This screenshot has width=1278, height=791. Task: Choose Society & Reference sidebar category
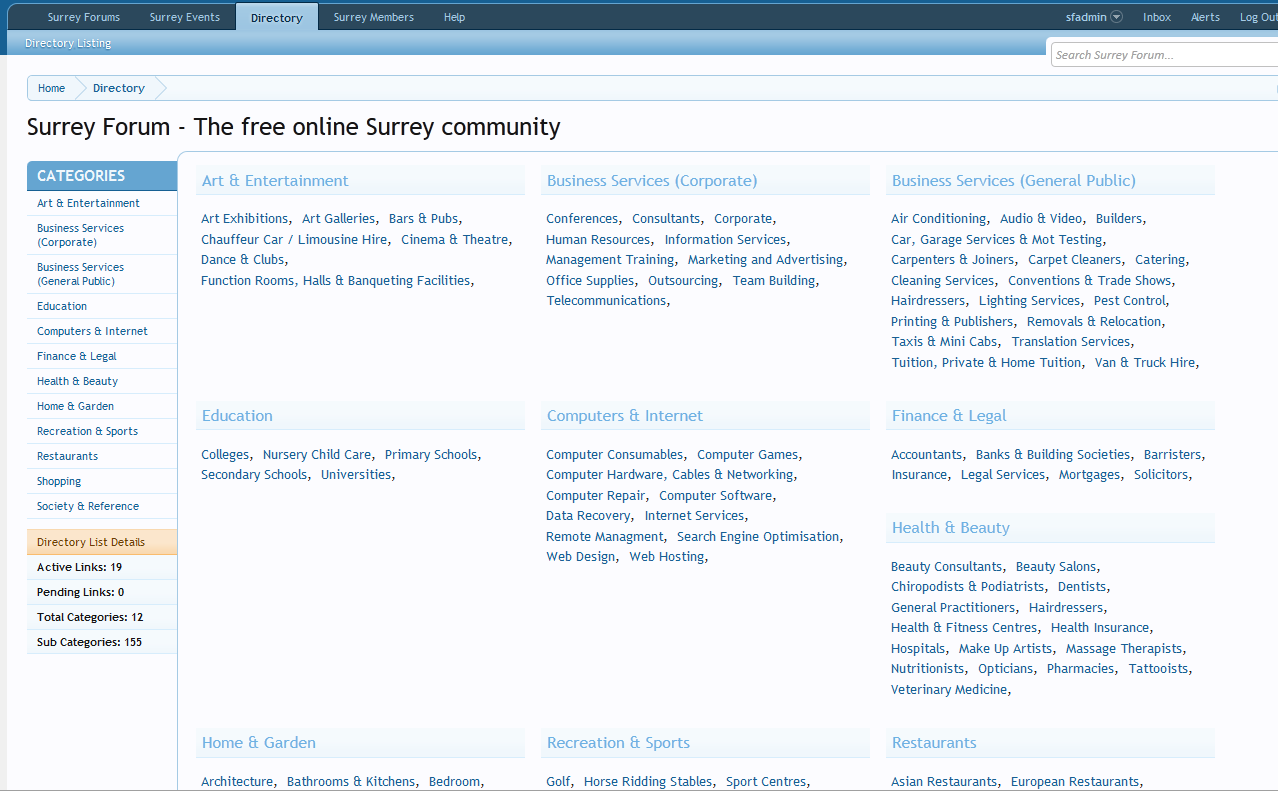(88, 506)
